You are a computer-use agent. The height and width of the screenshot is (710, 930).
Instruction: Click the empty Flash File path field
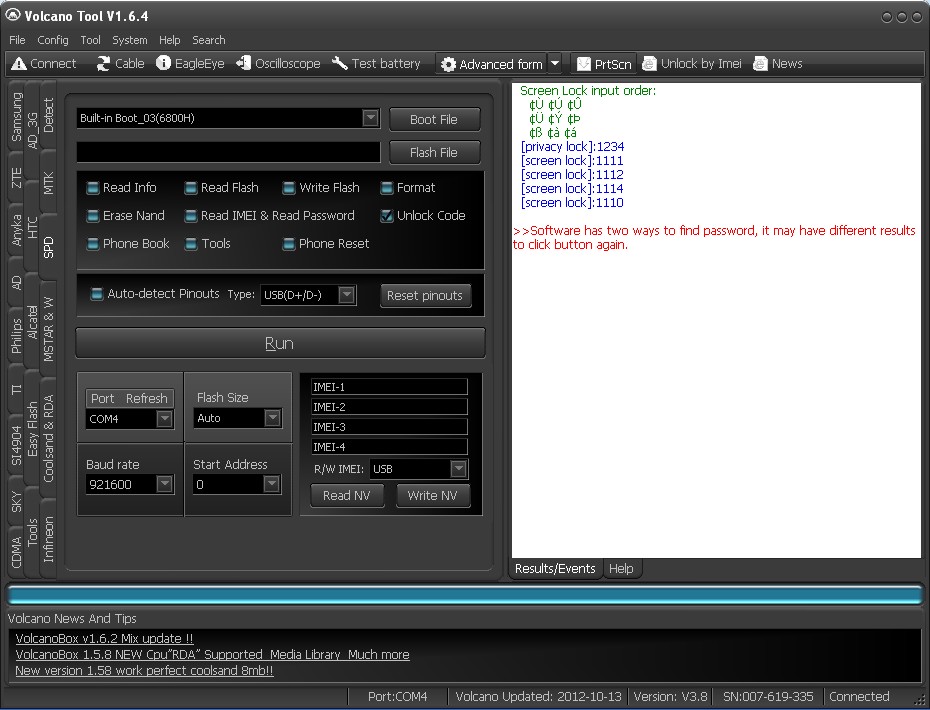point(228,152)
